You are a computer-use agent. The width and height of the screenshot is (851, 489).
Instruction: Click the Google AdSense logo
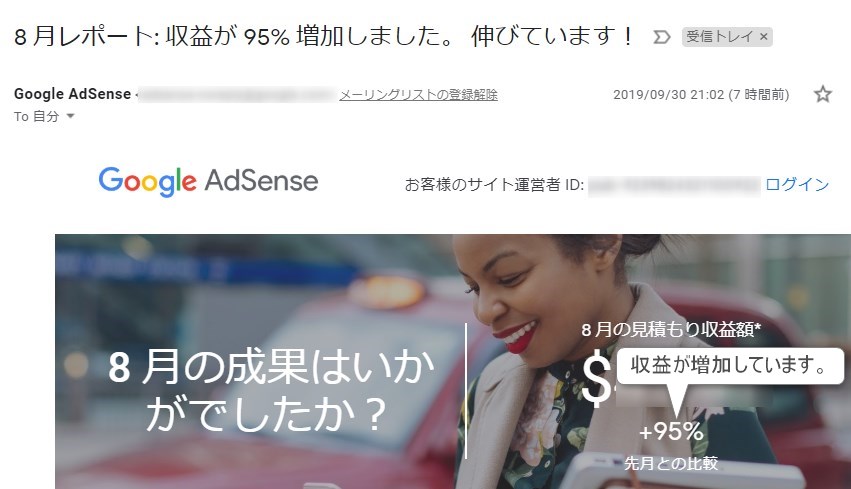[x=208, y=181]
